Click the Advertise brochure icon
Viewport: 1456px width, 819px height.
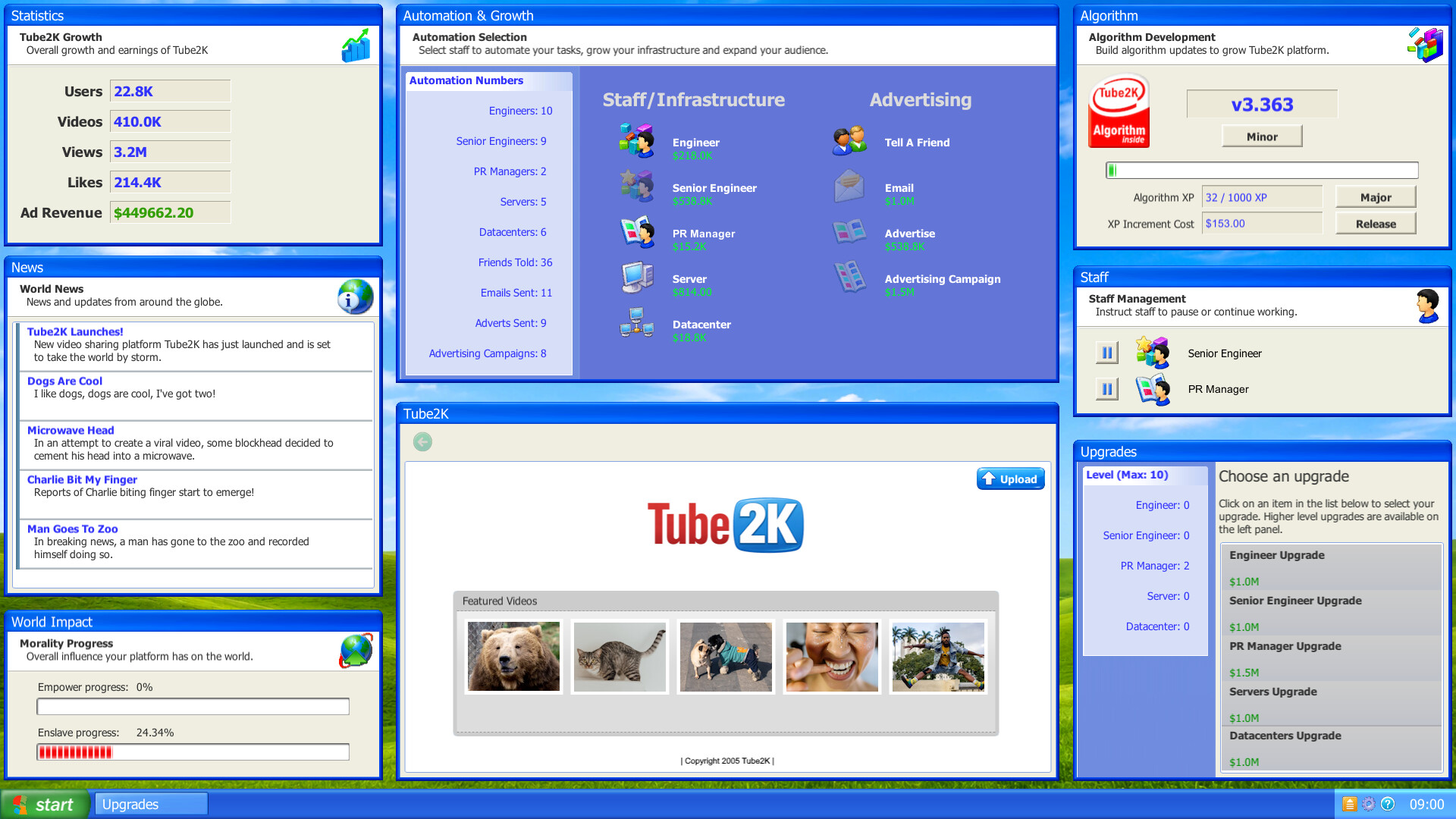point(849,232)
